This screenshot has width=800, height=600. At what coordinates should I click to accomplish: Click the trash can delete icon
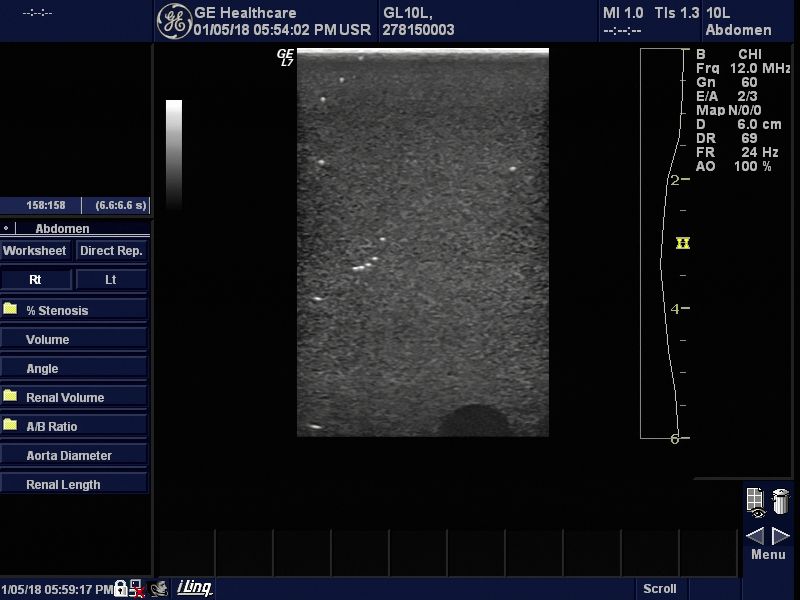click(781, 501)
